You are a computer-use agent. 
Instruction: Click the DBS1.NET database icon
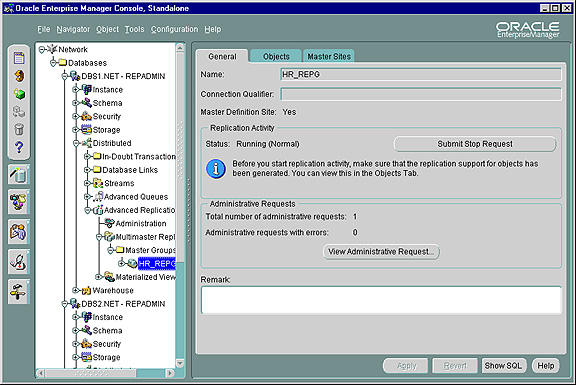pos(75,76)
